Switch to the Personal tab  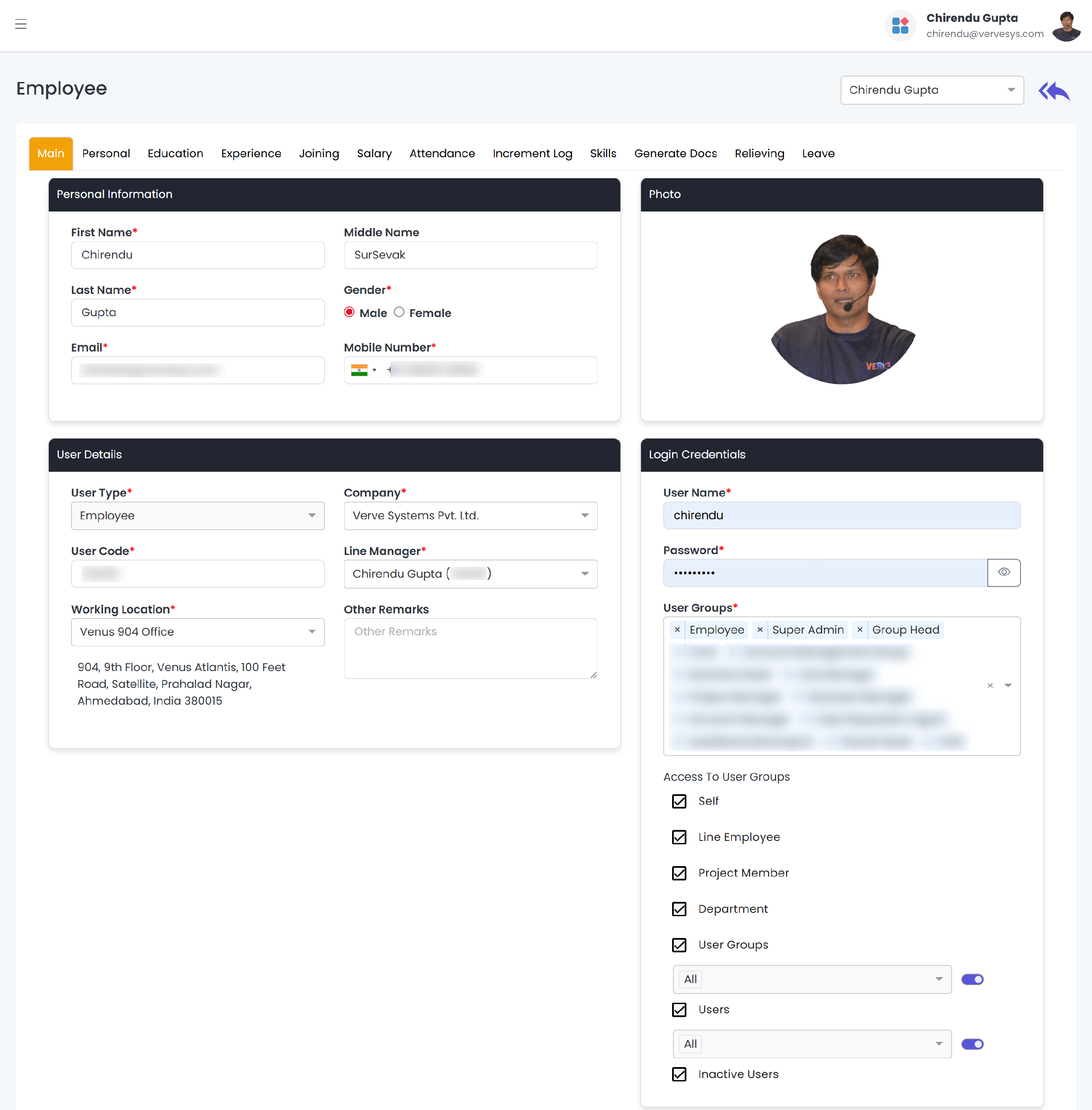point(106,154)
